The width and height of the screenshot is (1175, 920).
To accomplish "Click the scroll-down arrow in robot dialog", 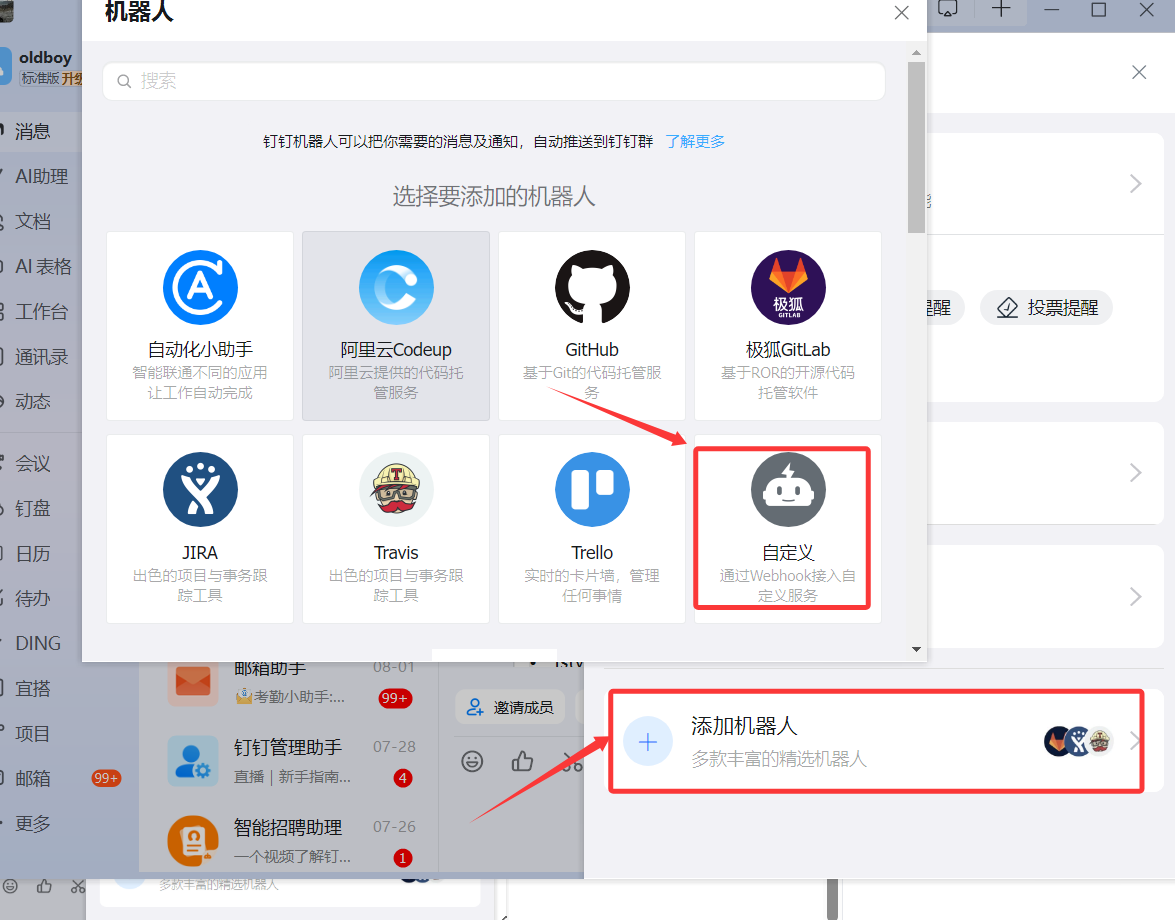I will pos(916,649).
